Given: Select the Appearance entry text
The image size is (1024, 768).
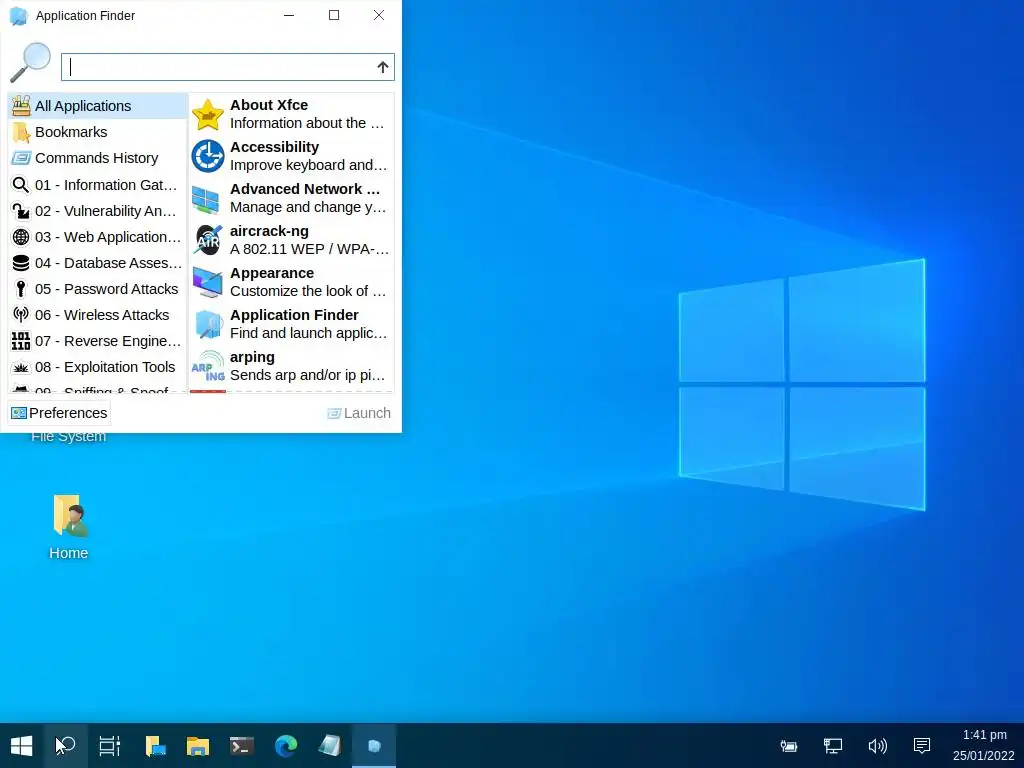Looking at the screenshot, I should point(308,282).
